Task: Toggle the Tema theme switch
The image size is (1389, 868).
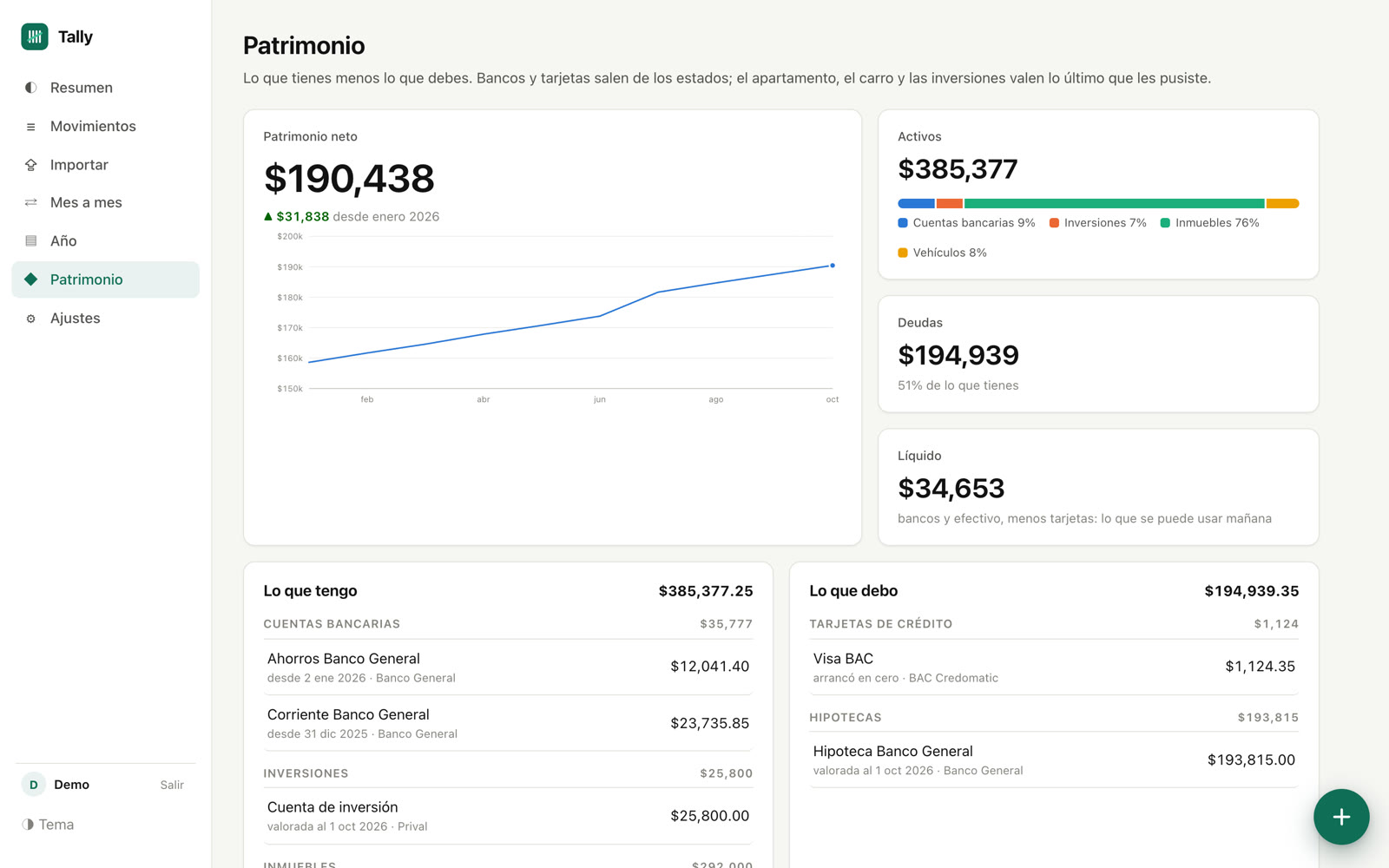Action: coord(48,825)
